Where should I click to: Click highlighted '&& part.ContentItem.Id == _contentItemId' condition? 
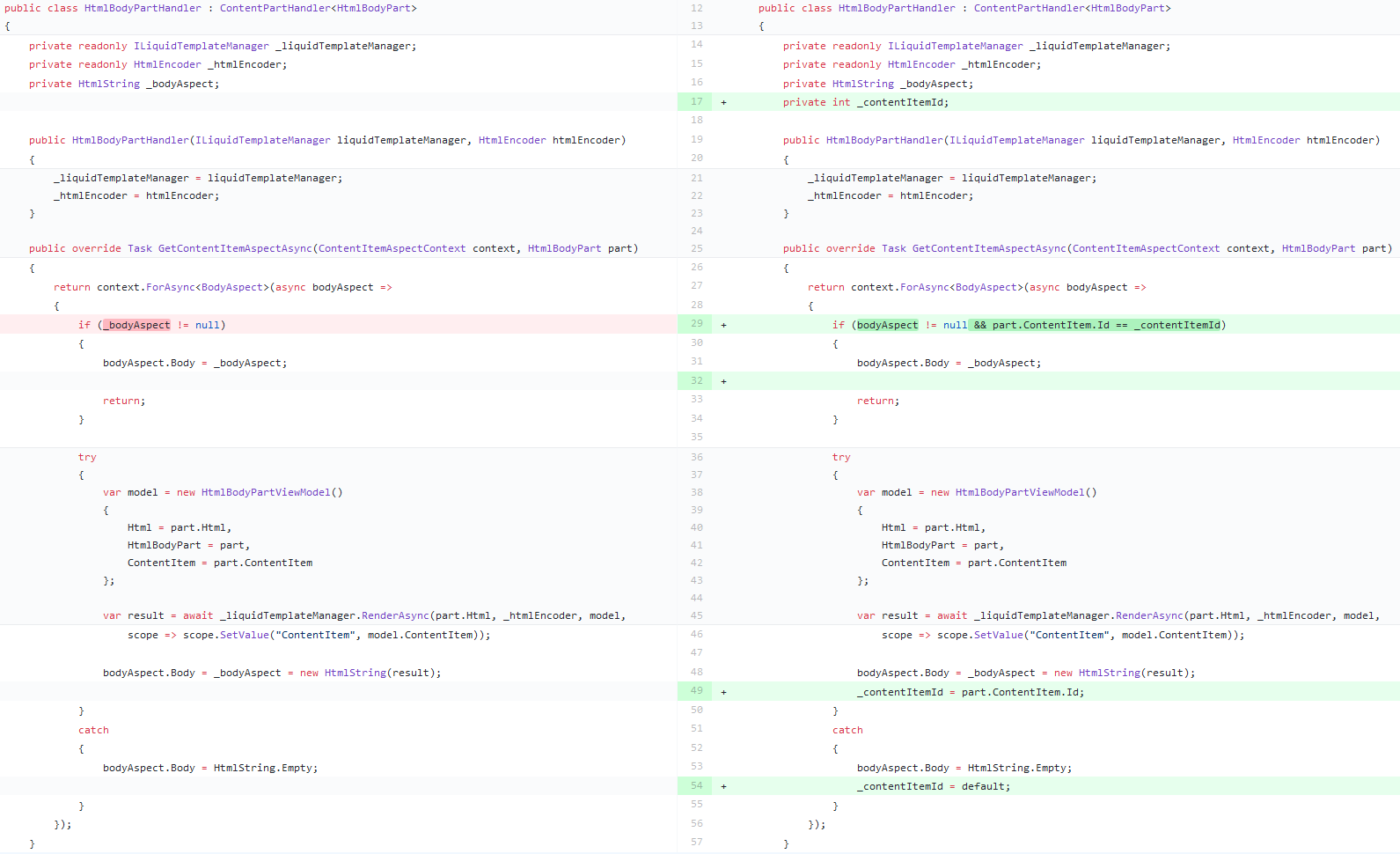(x=1097, y=325)
